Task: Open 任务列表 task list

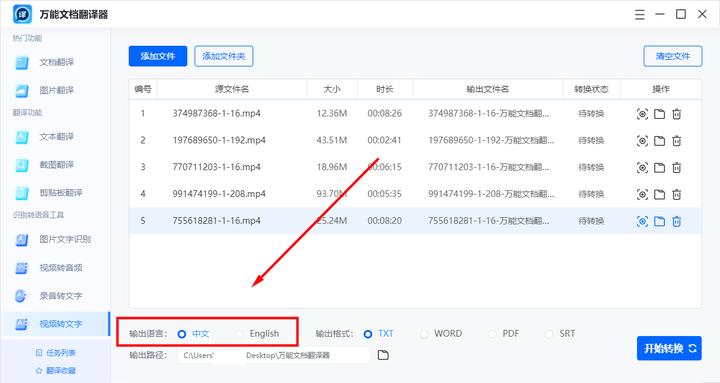Action: (x=56, y=353)
